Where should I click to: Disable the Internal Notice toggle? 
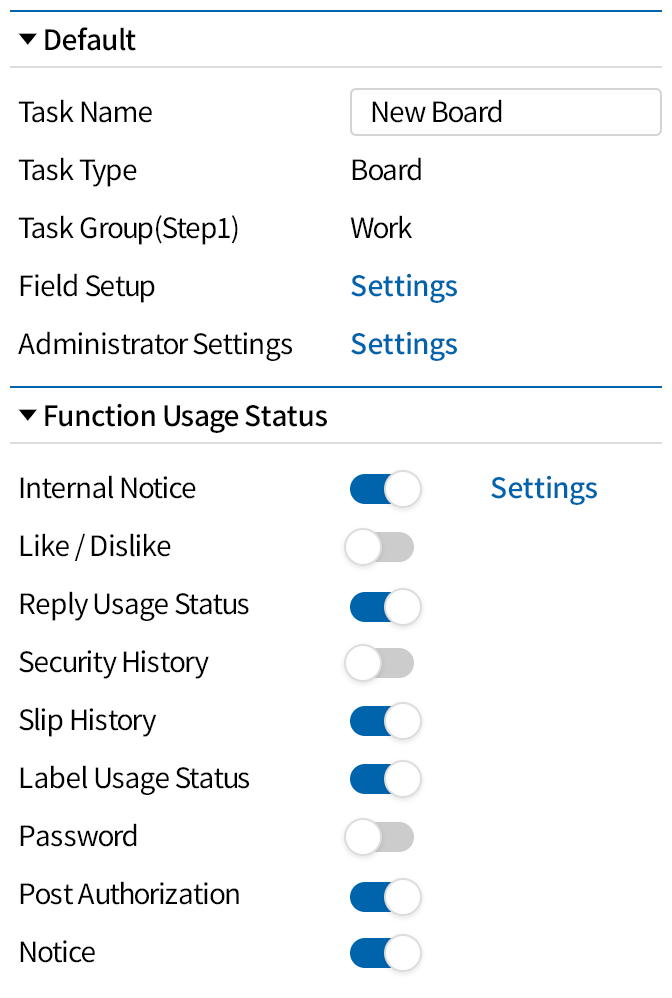click(x=385, y=489)
